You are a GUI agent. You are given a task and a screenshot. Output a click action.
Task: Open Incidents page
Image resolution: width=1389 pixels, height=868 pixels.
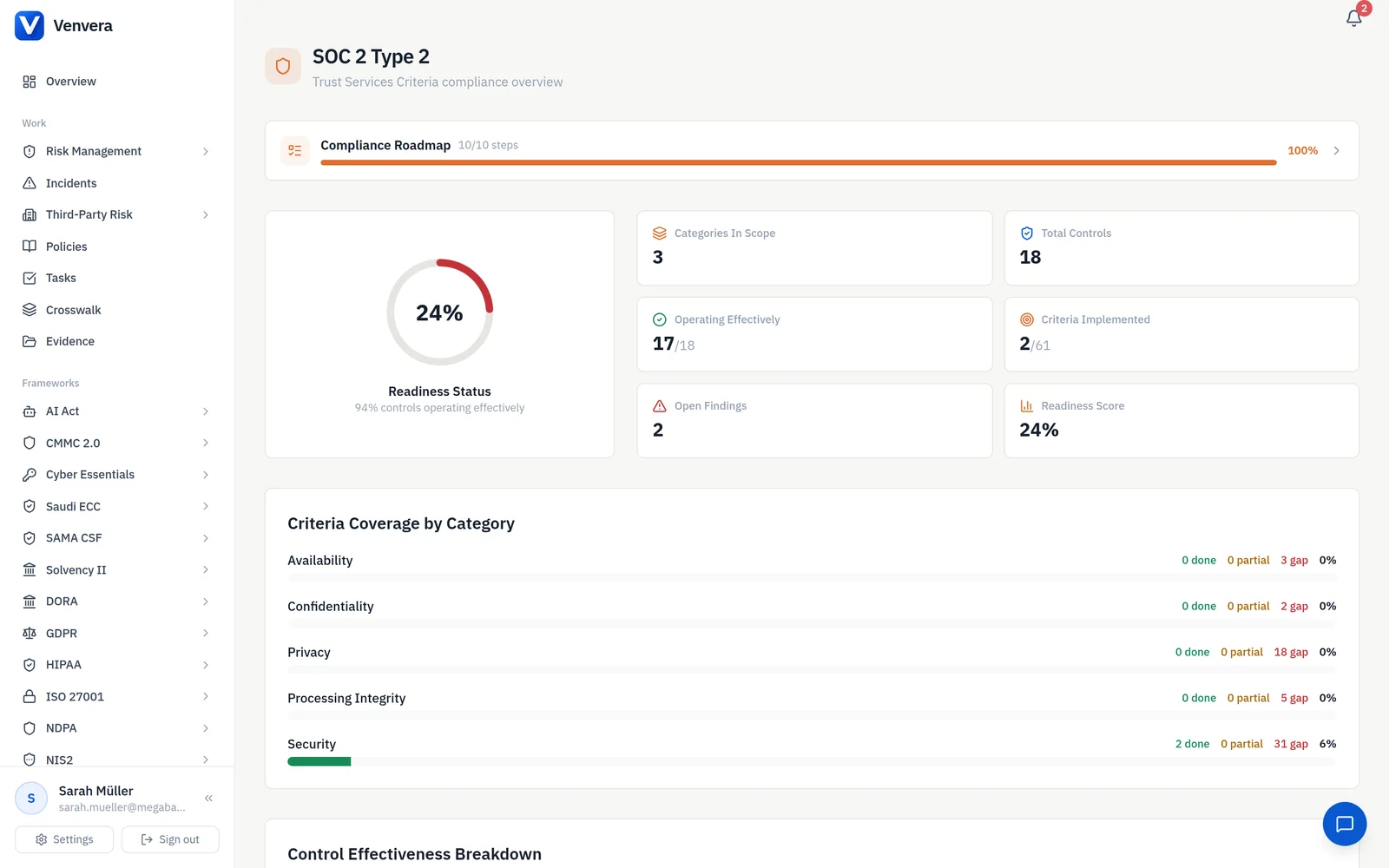tap(116, 183)
